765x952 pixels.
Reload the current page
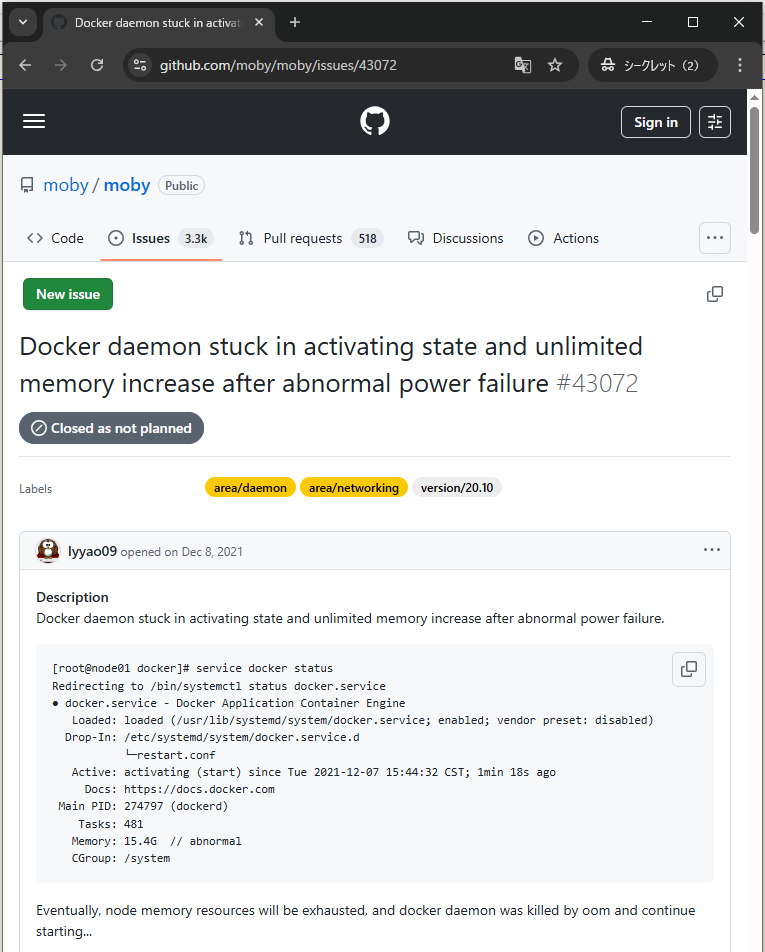tap(97, 65)
